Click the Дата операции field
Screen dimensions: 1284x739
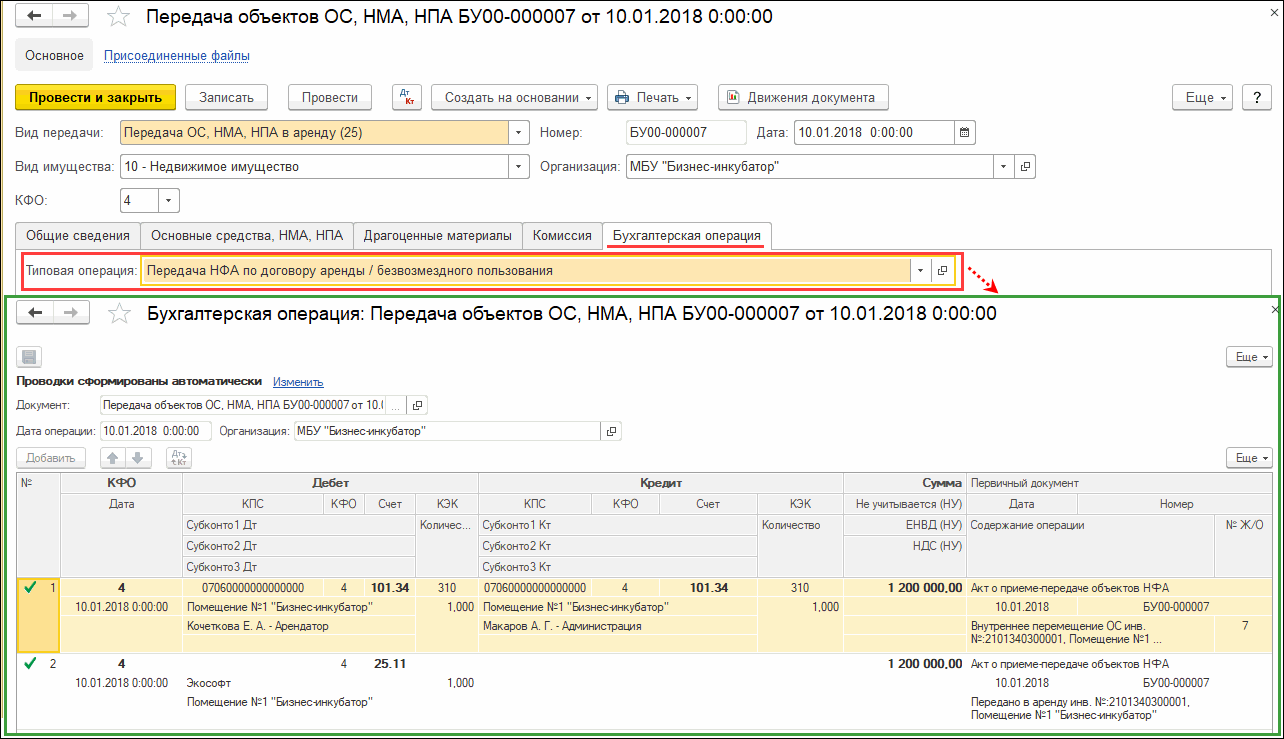point(156,431)
